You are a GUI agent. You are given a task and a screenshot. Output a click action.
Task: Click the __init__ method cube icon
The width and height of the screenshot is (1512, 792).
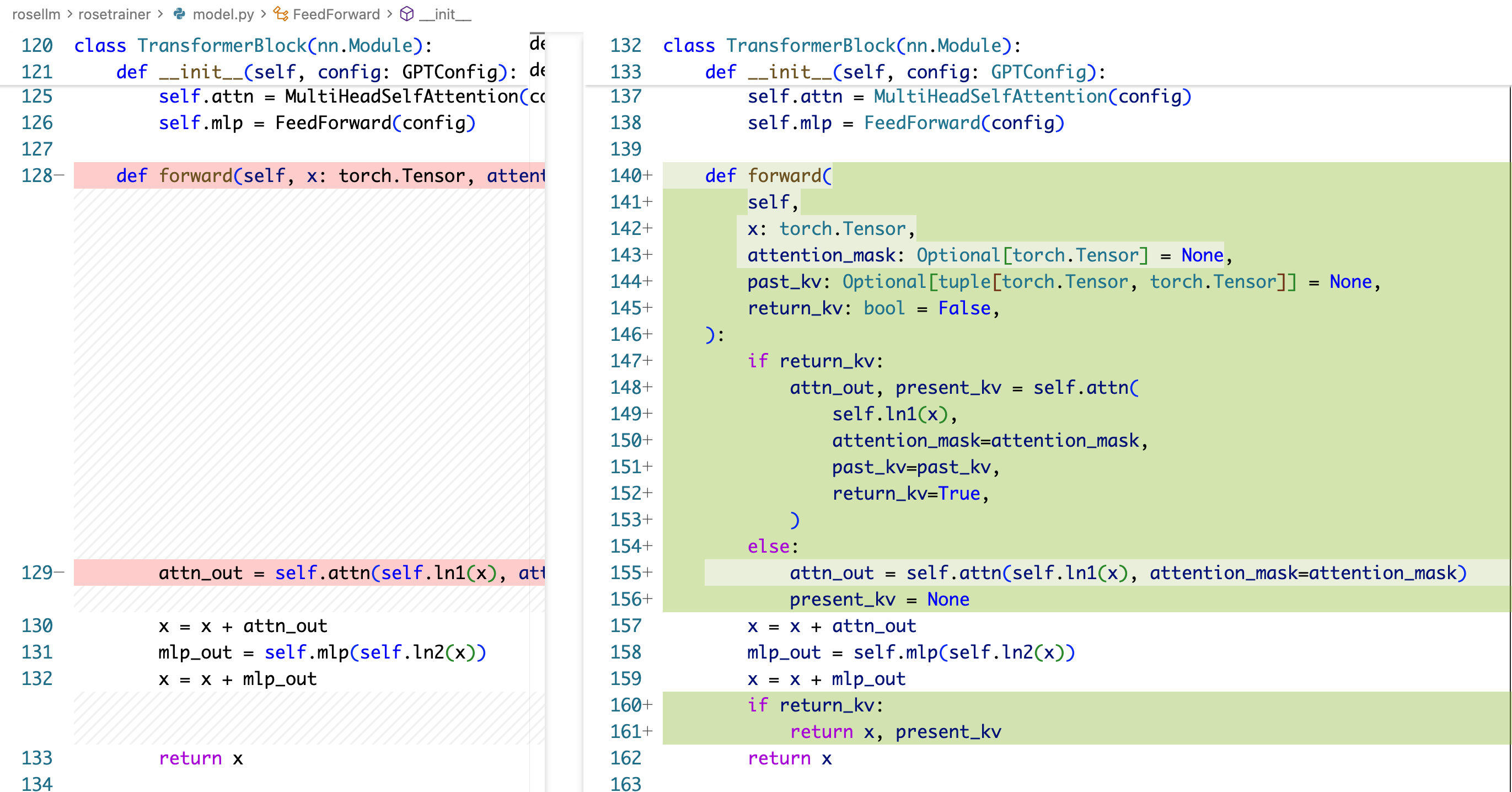tap(407, 14)
